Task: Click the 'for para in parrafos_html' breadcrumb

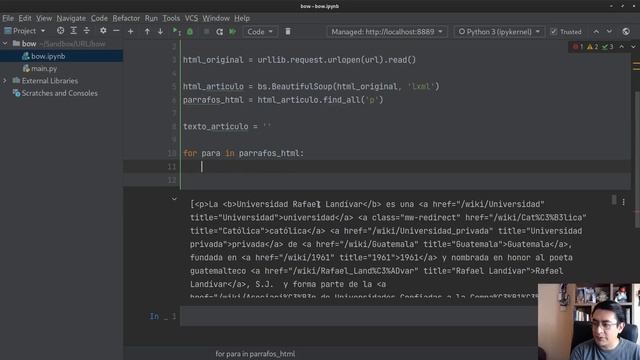Action: click(x=255, y=354)
